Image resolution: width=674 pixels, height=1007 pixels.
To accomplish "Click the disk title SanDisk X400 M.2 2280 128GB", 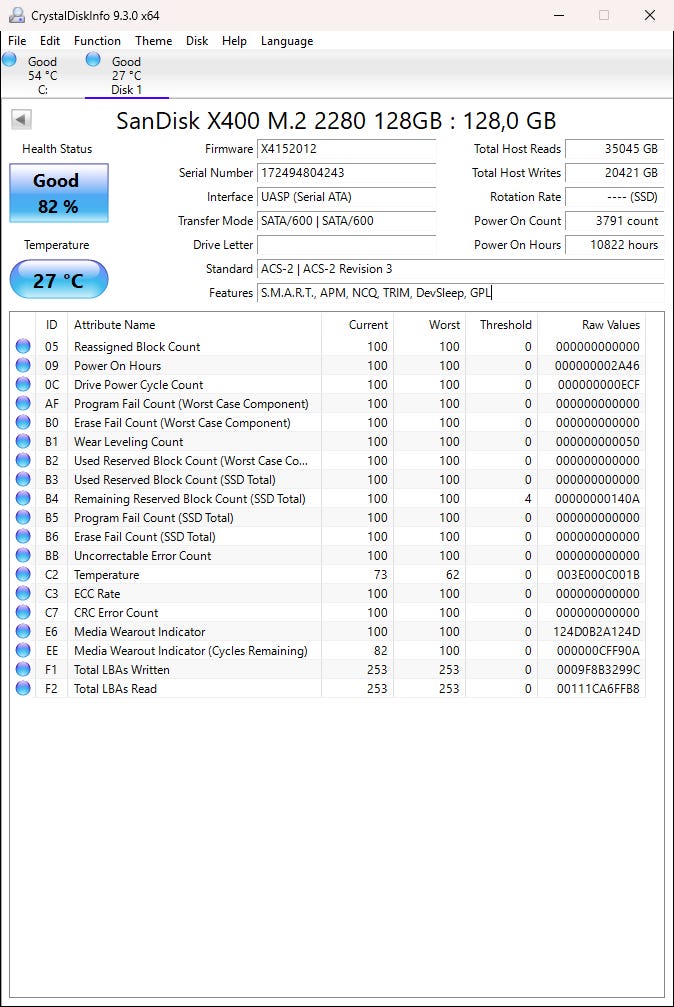I will pyautogui.click(x=336, y=121).
